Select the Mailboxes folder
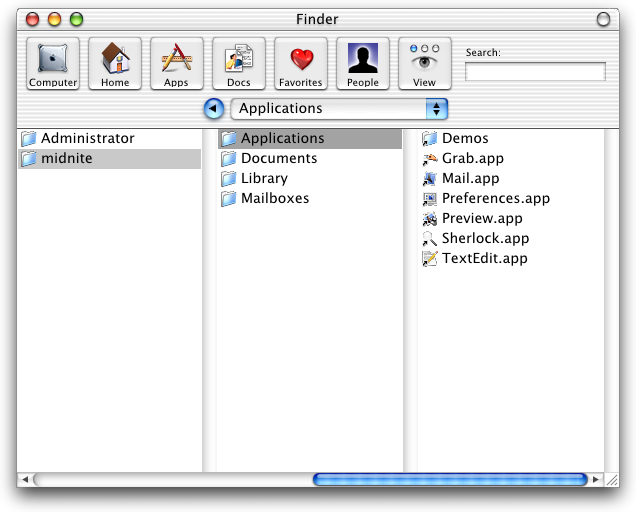Image resolution: width=636 pixels, height=512 pixels. click(x=274, y=199)
